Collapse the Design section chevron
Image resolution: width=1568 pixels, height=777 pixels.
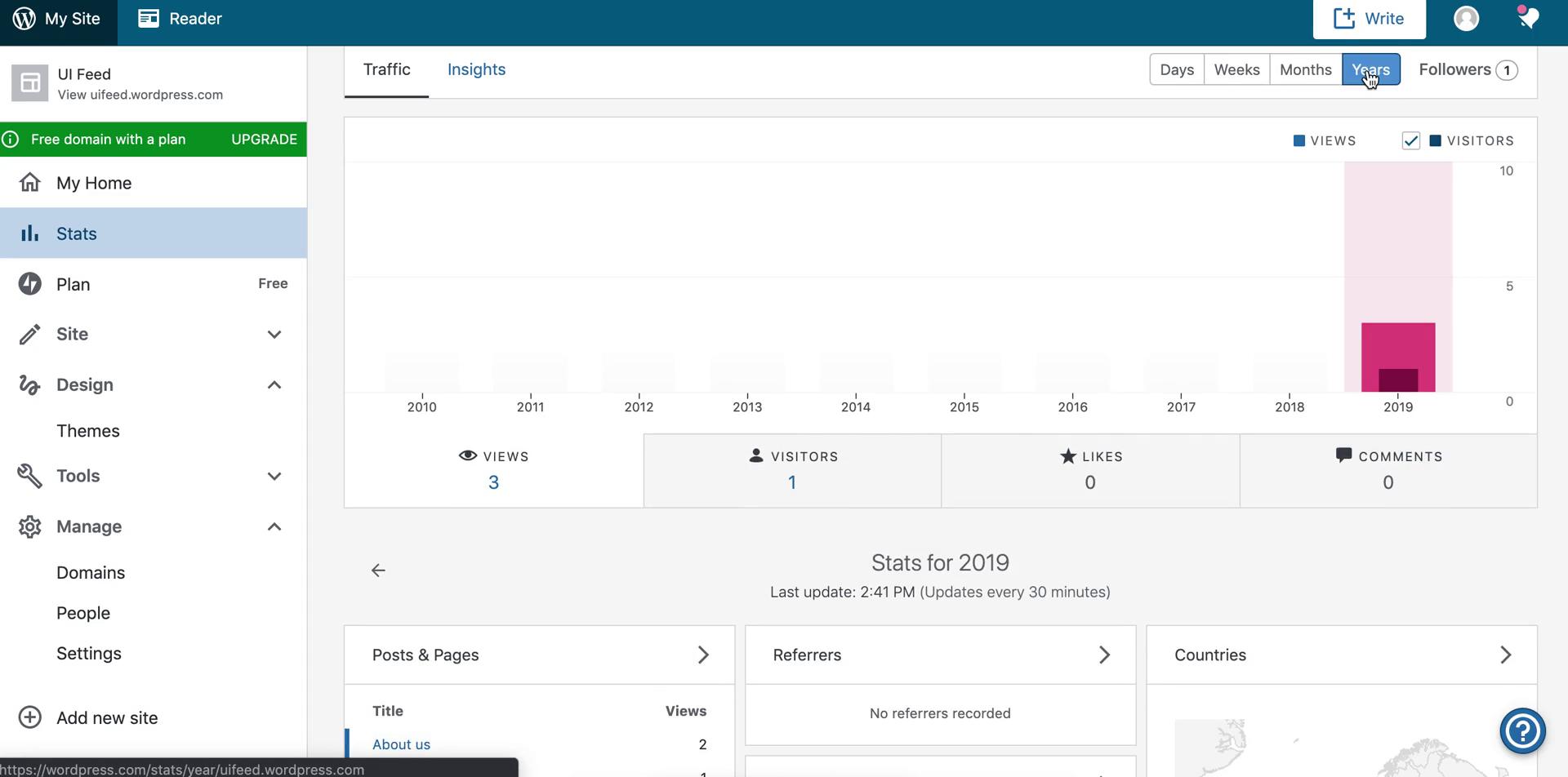(x=274, y=384)
